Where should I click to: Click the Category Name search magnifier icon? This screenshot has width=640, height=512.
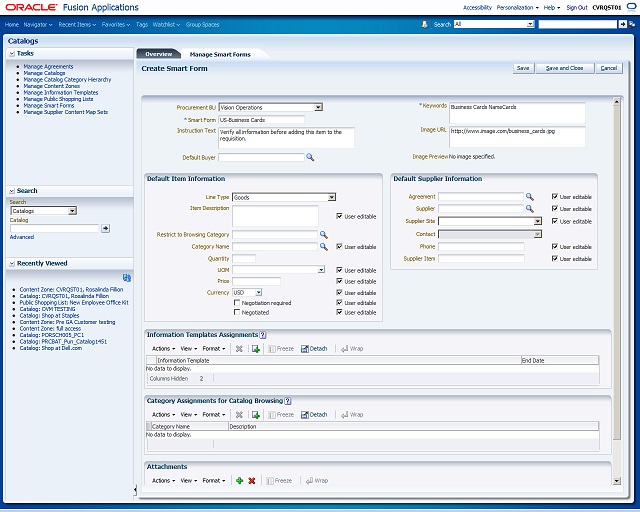pos(324,247)
